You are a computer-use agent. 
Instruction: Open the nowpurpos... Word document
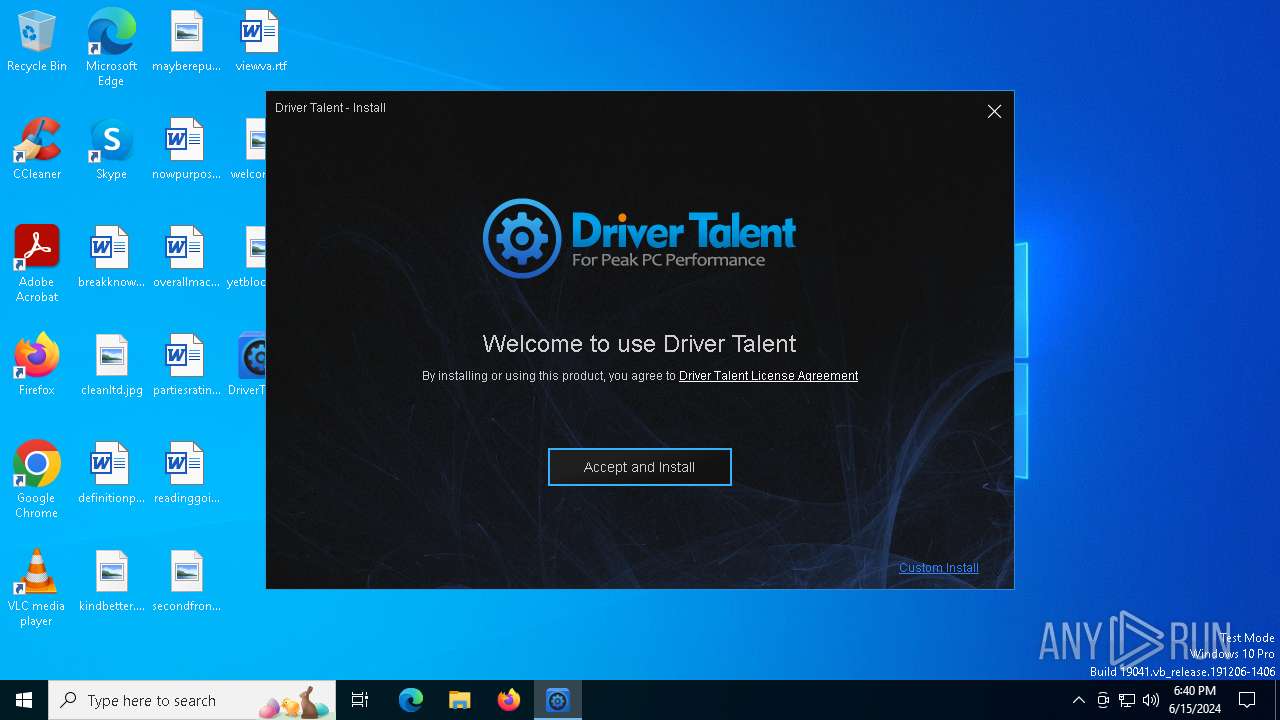tap(186, 150)
